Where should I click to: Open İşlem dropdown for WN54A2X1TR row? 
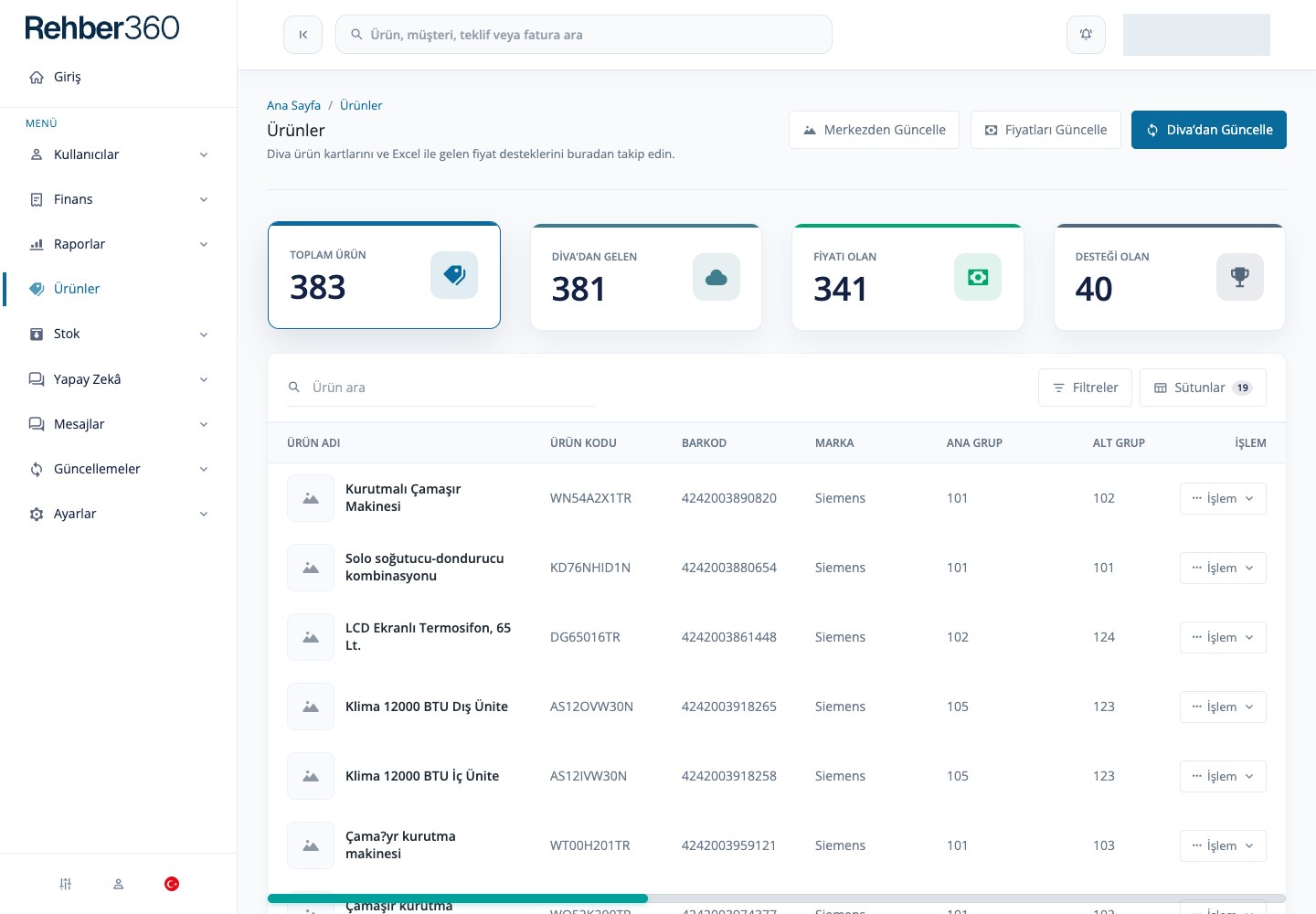[1223, 498]
